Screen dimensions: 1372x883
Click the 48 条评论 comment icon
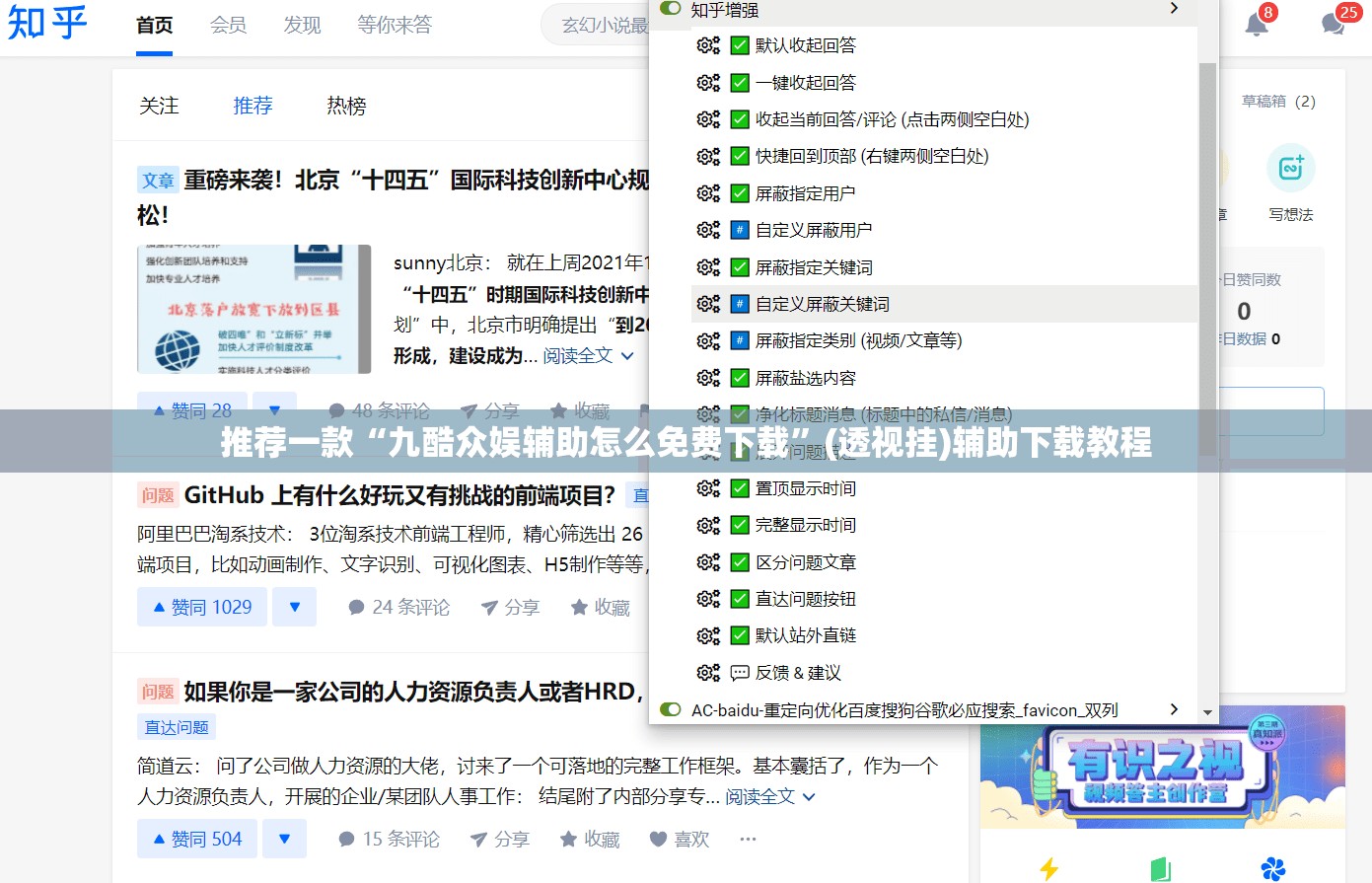tap(336, 410)
